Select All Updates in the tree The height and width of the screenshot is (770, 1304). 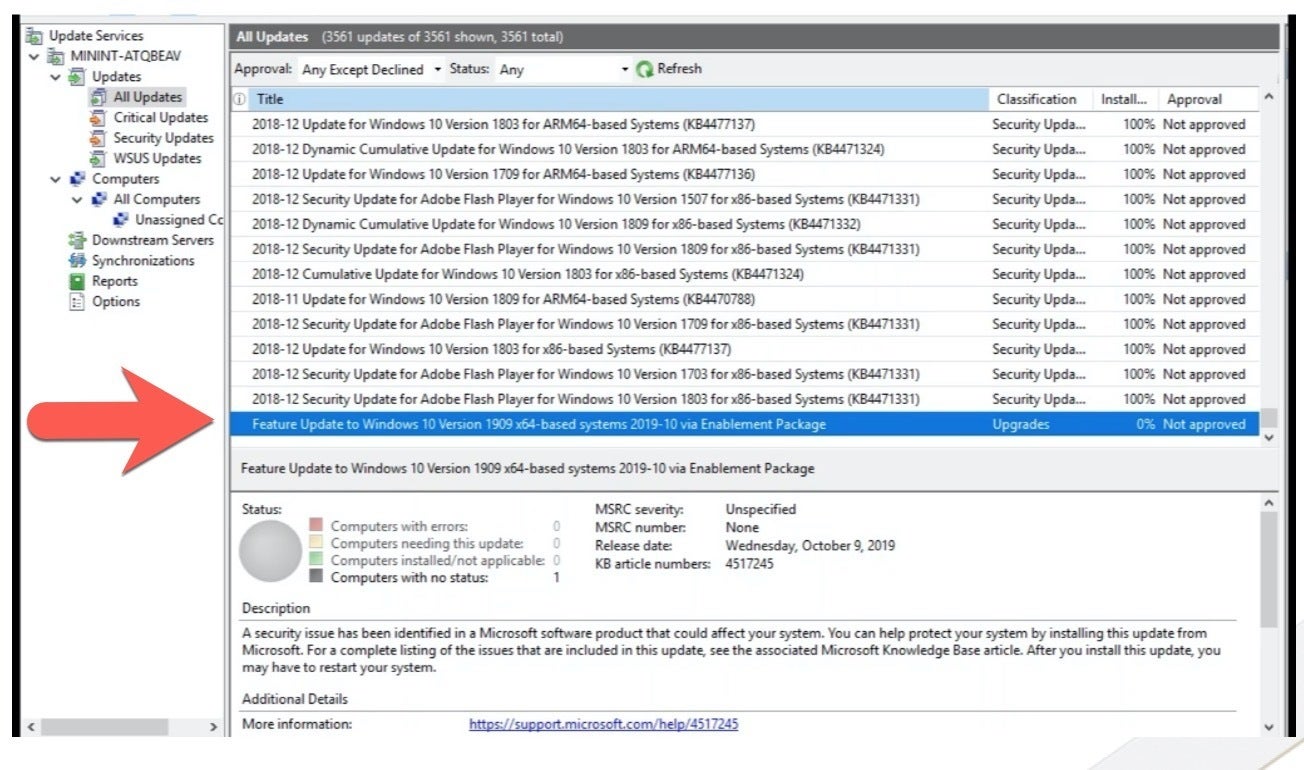click(x=148, y=97)
